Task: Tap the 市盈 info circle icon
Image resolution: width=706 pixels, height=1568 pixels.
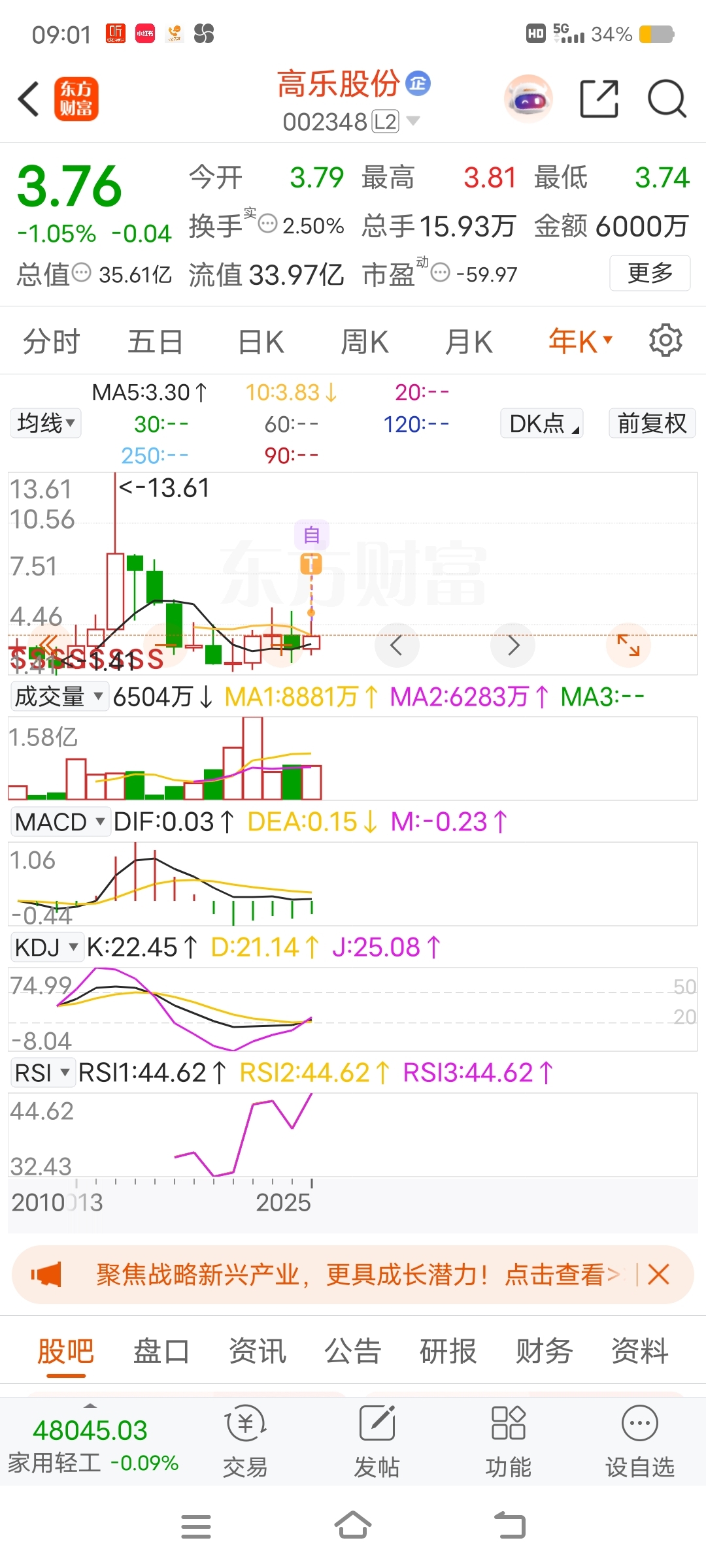Action: click(x=441, y=272)
